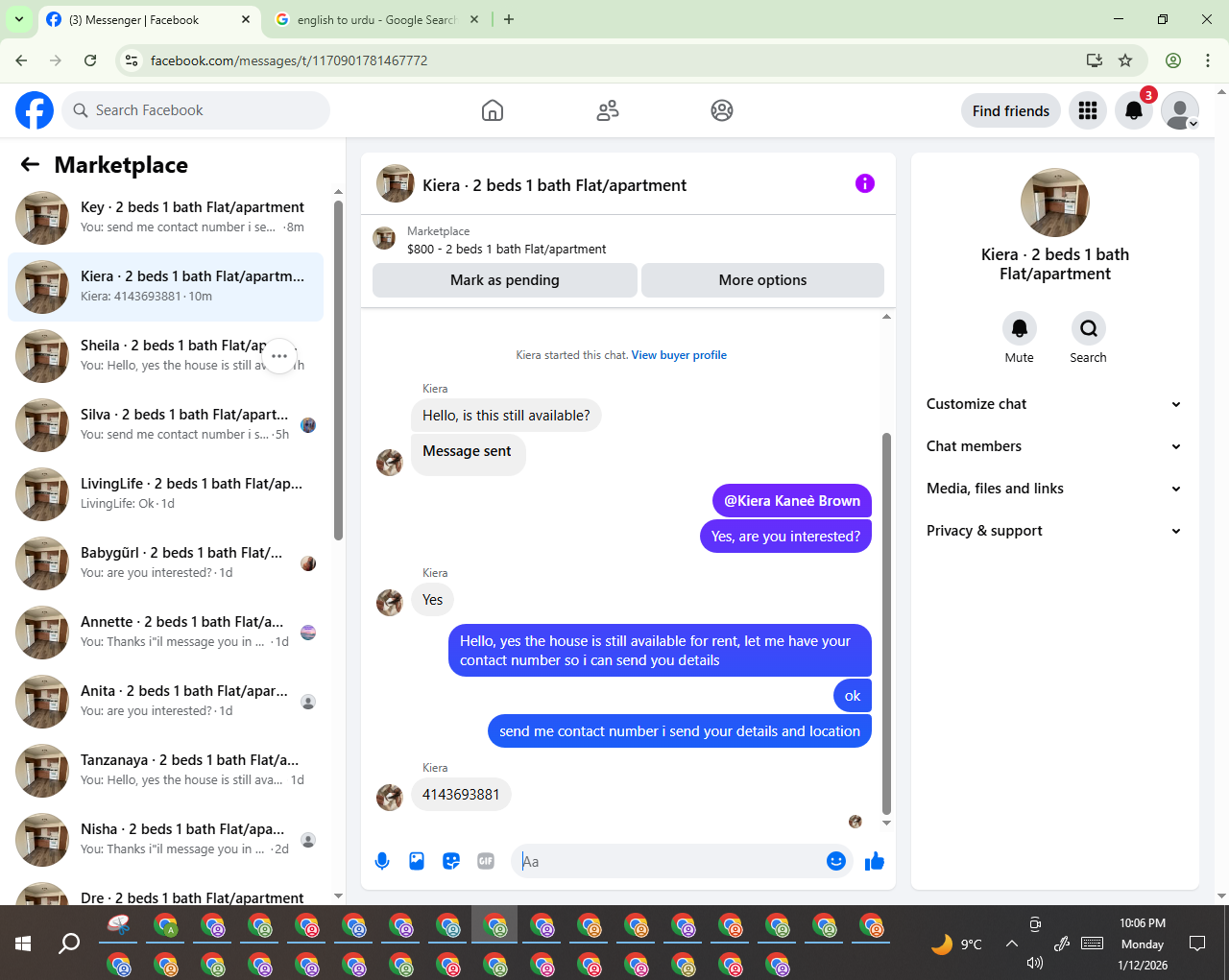The image size is (1229, 980).
Task: Go back with the Marketplace arrow
Action: tap(30, 165)
